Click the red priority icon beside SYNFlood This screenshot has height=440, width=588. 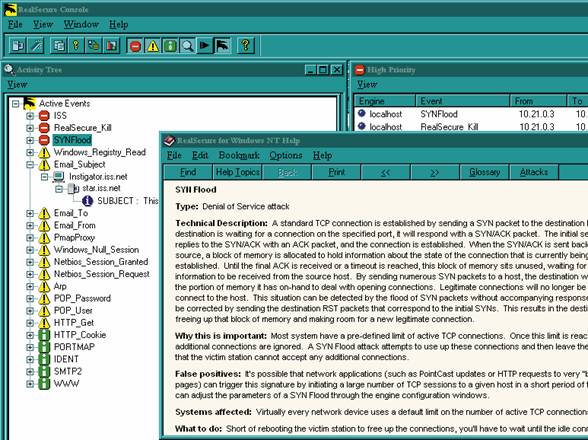click(44, 140)
